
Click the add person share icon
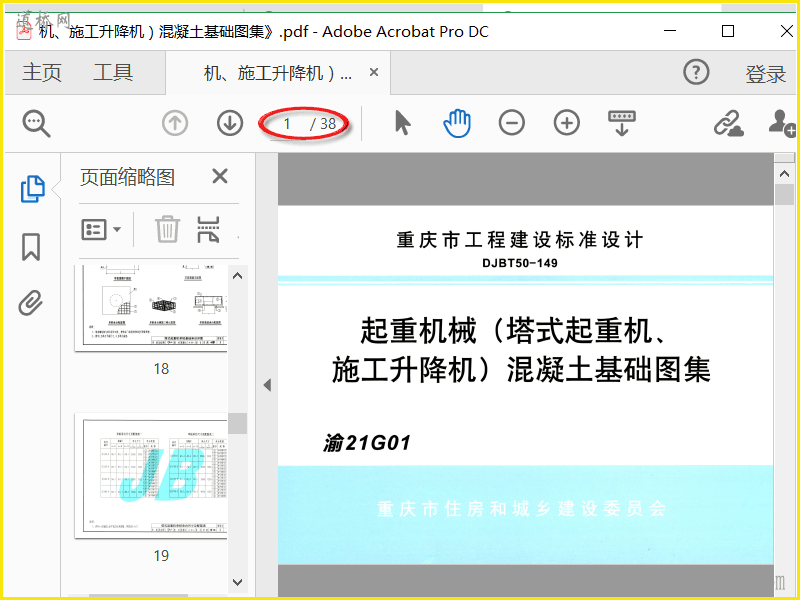coord(782,123)
